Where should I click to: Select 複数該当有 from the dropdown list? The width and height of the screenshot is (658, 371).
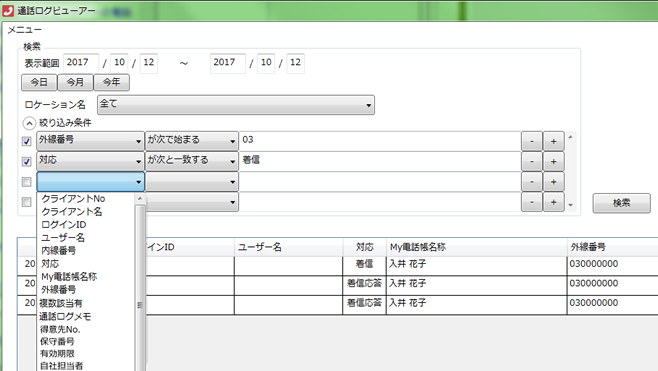coord(61,303)
